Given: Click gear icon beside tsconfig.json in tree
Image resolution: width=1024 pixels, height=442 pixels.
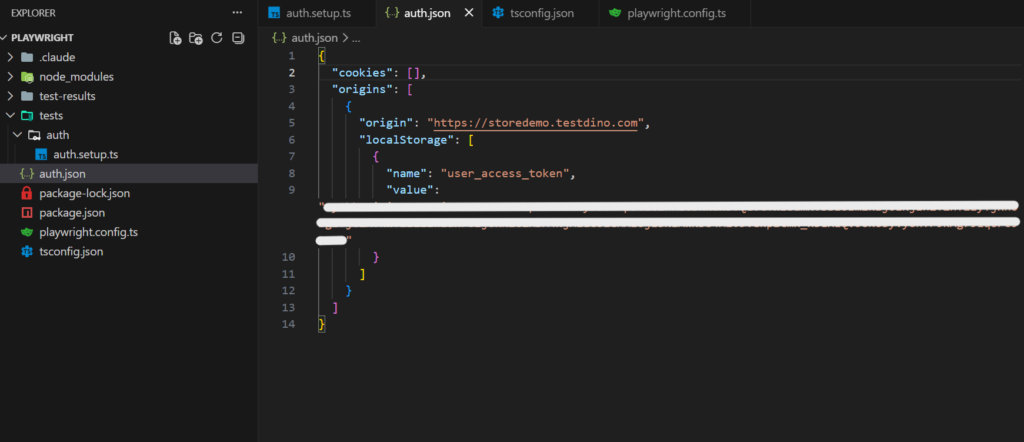Looking at the screenshot, I should coord(27,251).
